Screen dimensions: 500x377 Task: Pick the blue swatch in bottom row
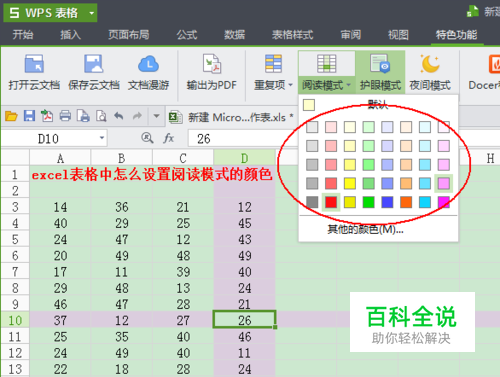point(387,202)
